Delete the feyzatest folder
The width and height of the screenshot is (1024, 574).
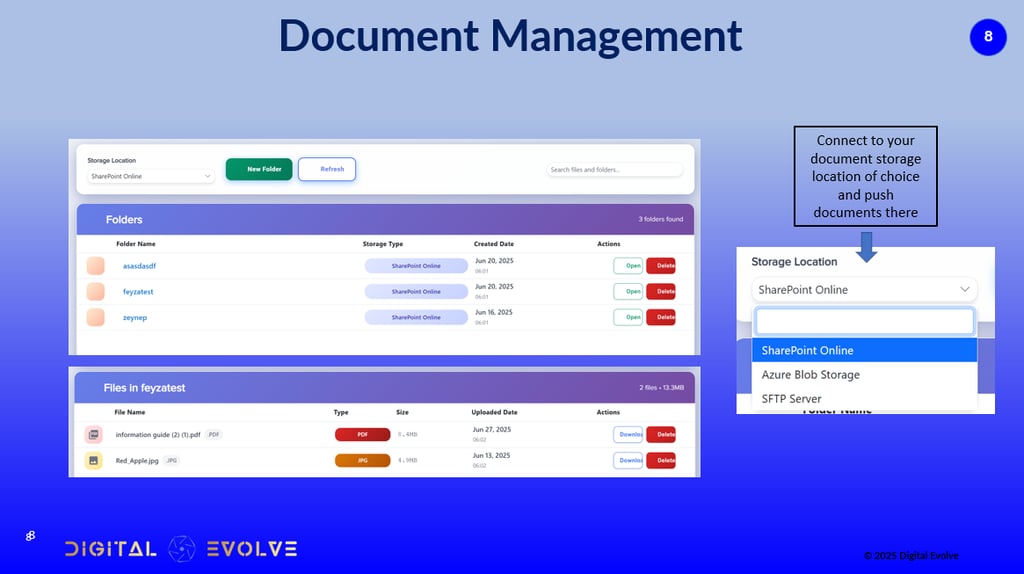[661, 291]
